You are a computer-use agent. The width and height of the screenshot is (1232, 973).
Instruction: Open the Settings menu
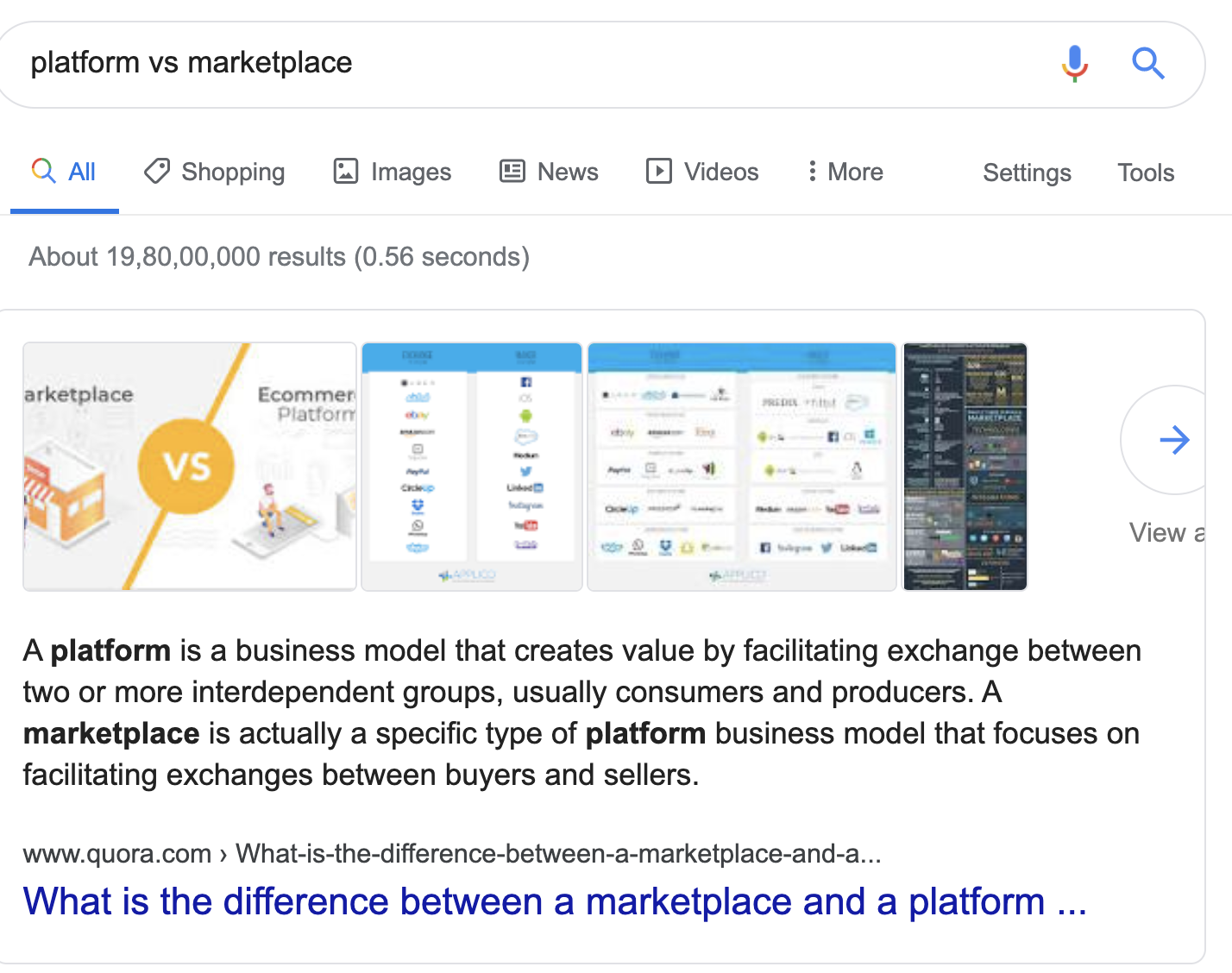click(x=1027, y=173)
